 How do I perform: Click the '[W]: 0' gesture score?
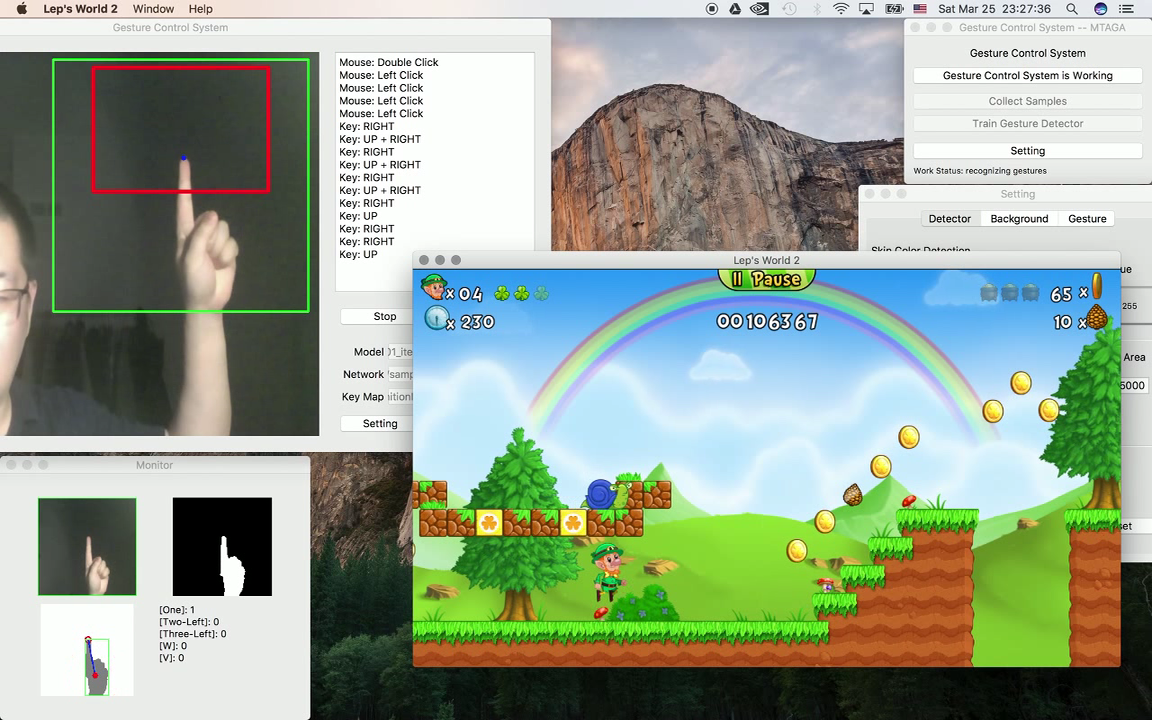(173, 646)
